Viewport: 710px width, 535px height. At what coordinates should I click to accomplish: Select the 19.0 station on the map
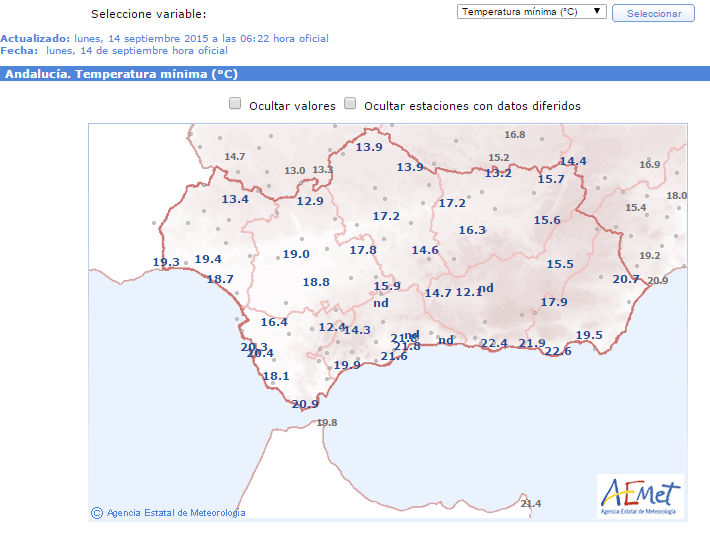[296, 254]
